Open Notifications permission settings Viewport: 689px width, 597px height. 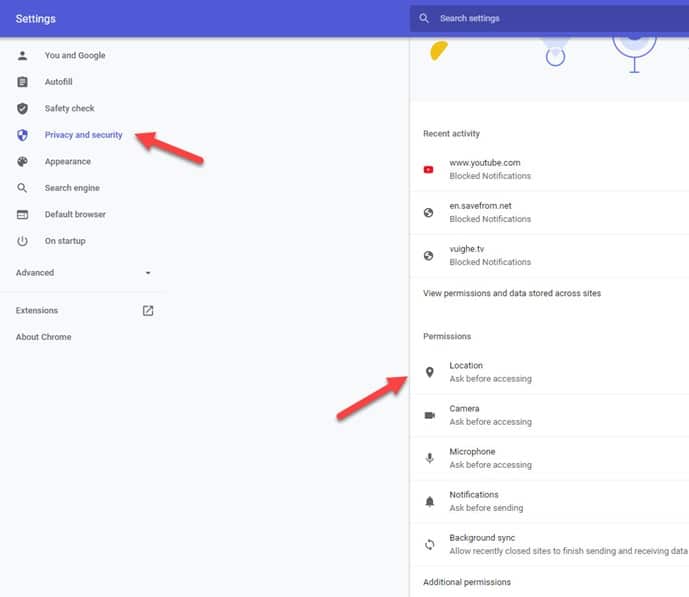pyautogui.click(x=549, y=501)
